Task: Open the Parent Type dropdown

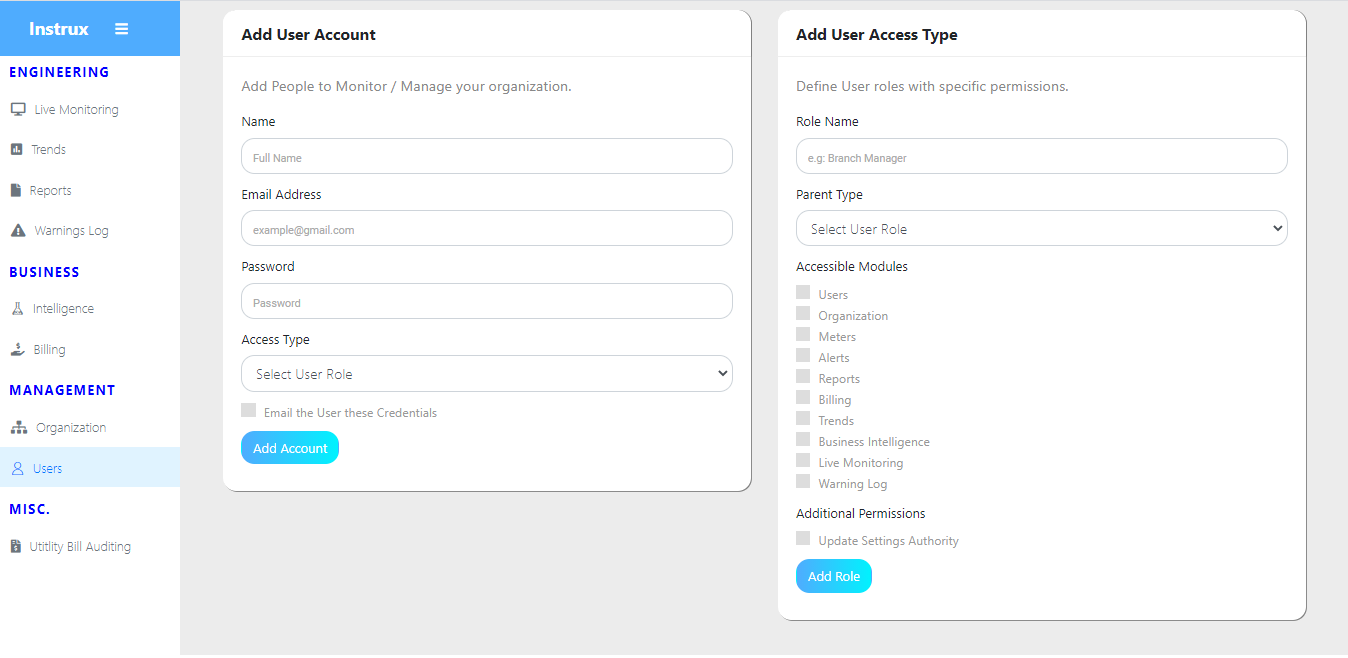Action: tap(1041, 229)
